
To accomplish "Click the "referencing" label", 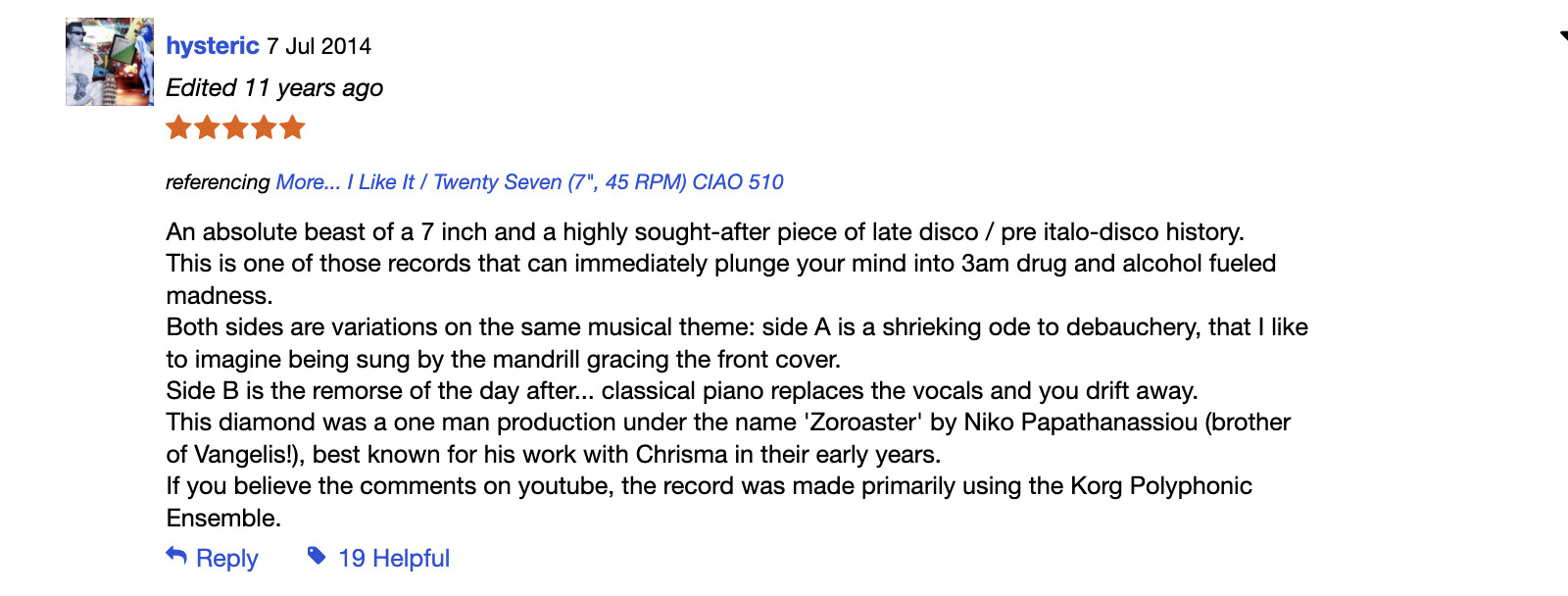I will pyautogui.click(x=218, y=182).
